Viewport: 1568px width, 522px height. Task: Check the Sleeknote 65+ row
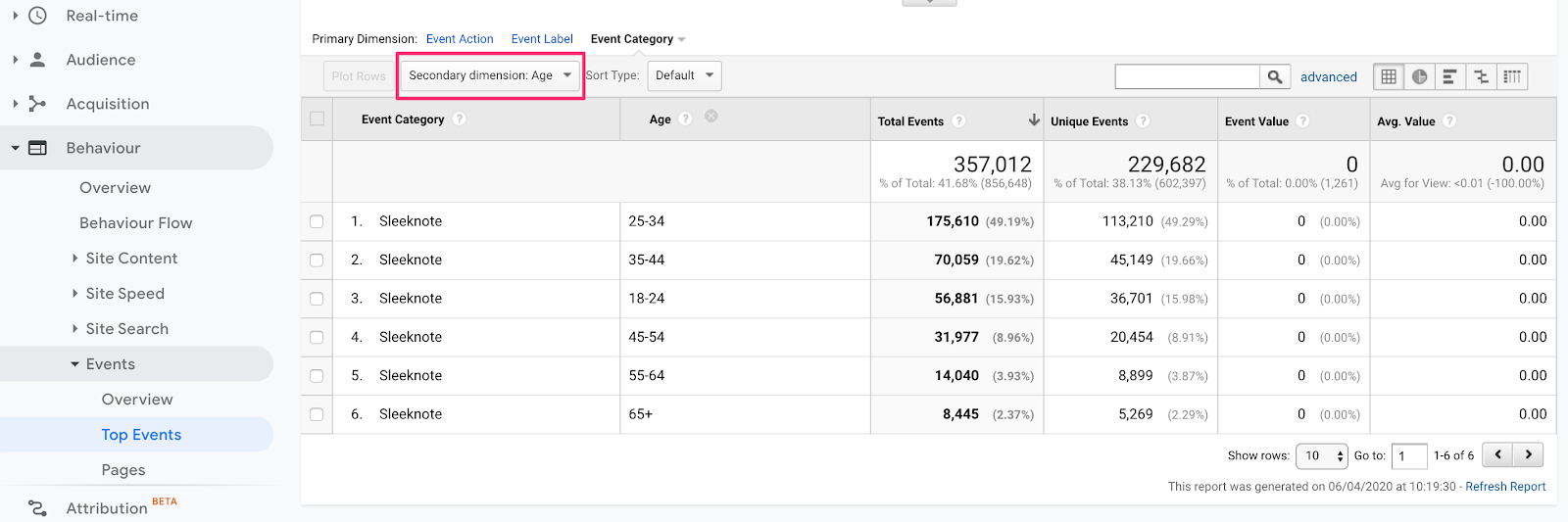point(317,414)
